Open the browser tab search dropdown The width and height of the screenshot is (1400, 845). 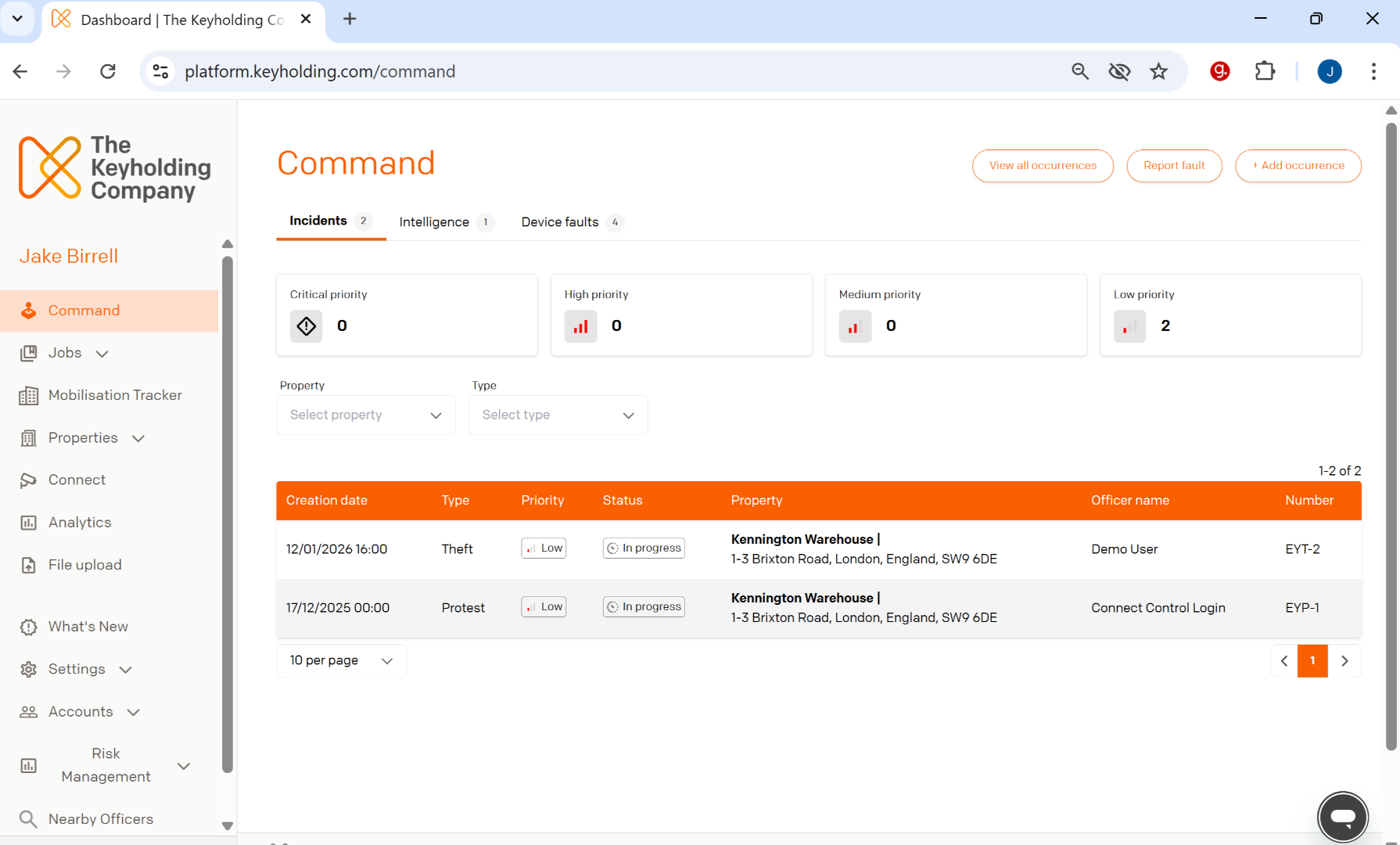point(17,19)
